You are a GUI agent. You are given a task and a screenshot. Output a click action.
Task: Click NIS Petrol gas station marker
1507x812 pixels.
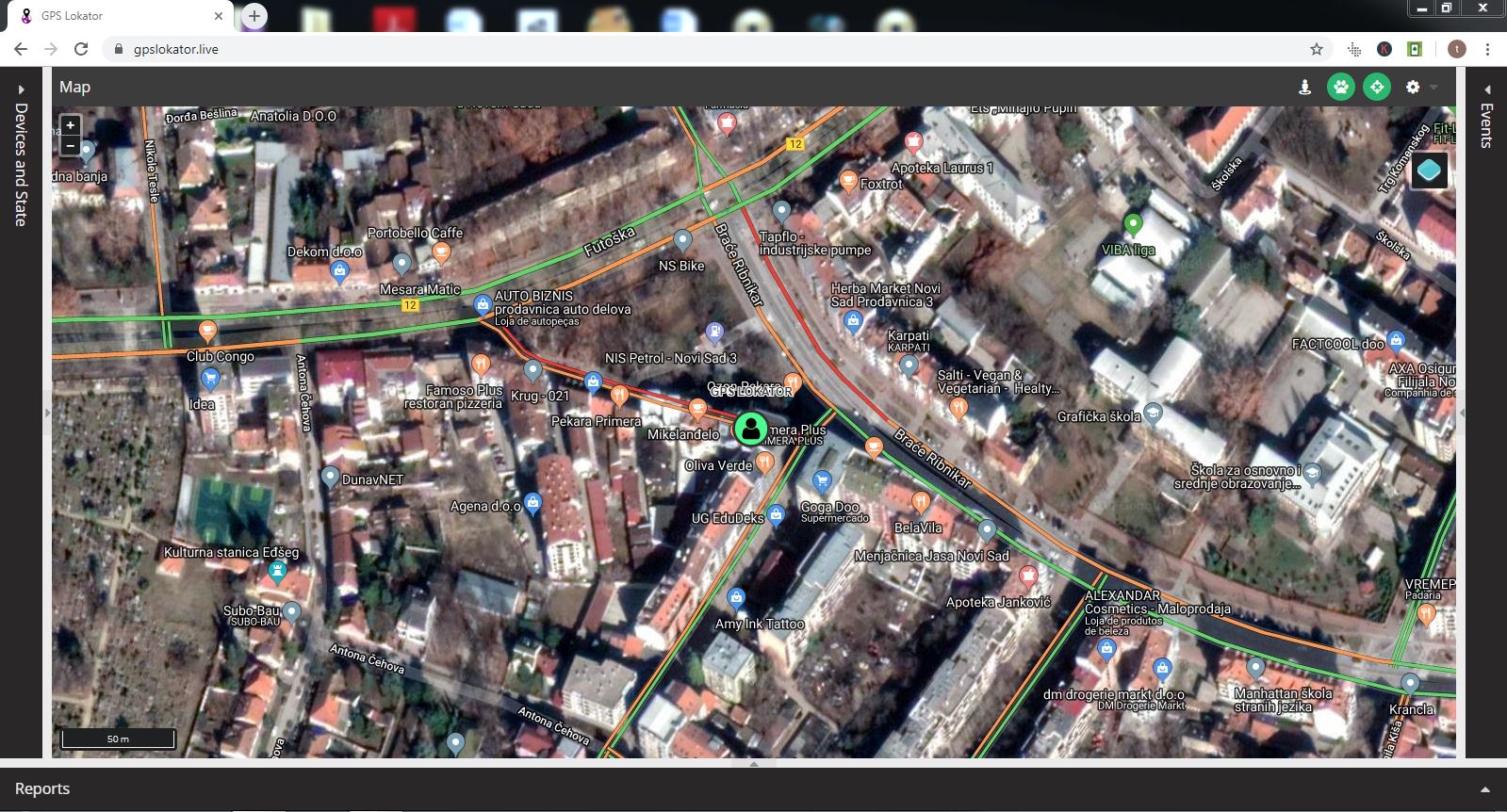pyautogui.click(x=714, y=333)
